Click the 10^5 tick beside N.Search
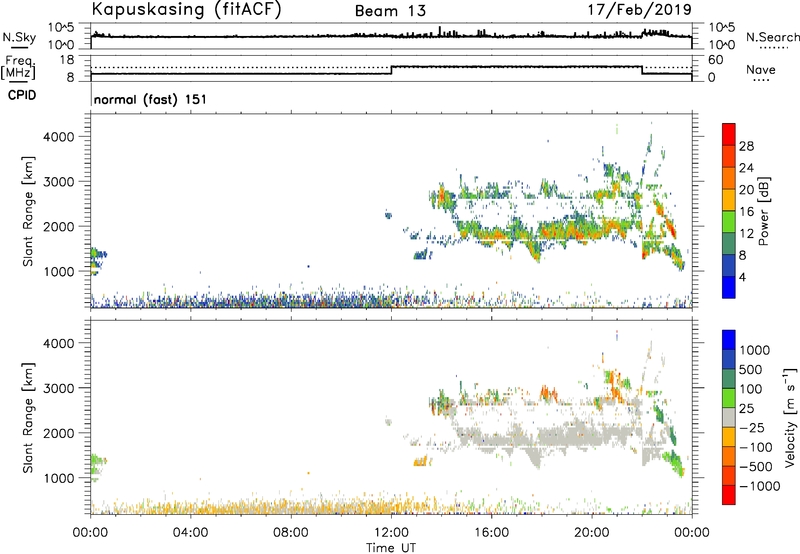 (x=721, y=28)
